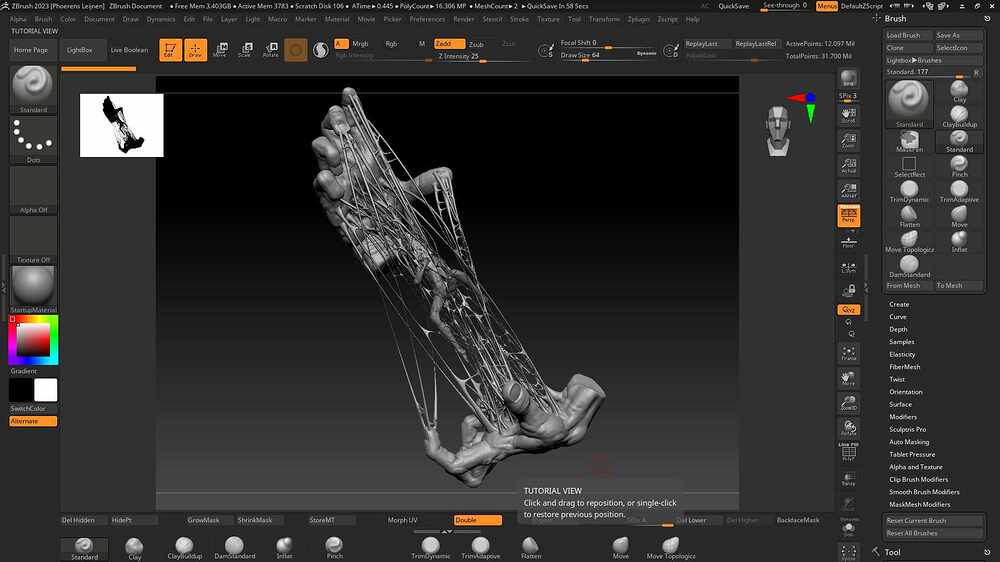Toggle Local Symmetry (L.Sym)
Image resolution: width=1000 pixels, height=562 pixels.
[x=848, y=268]
